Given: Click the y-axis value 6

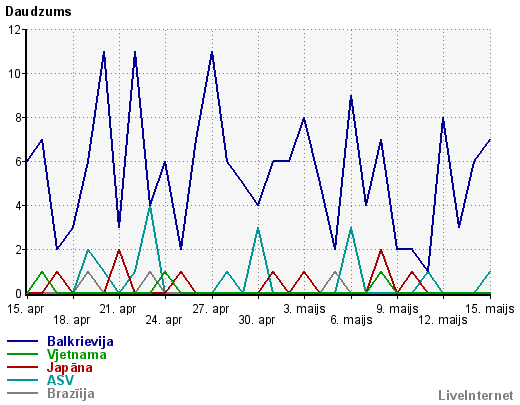Looking at the screenshot, I should [x=18, y=162].
